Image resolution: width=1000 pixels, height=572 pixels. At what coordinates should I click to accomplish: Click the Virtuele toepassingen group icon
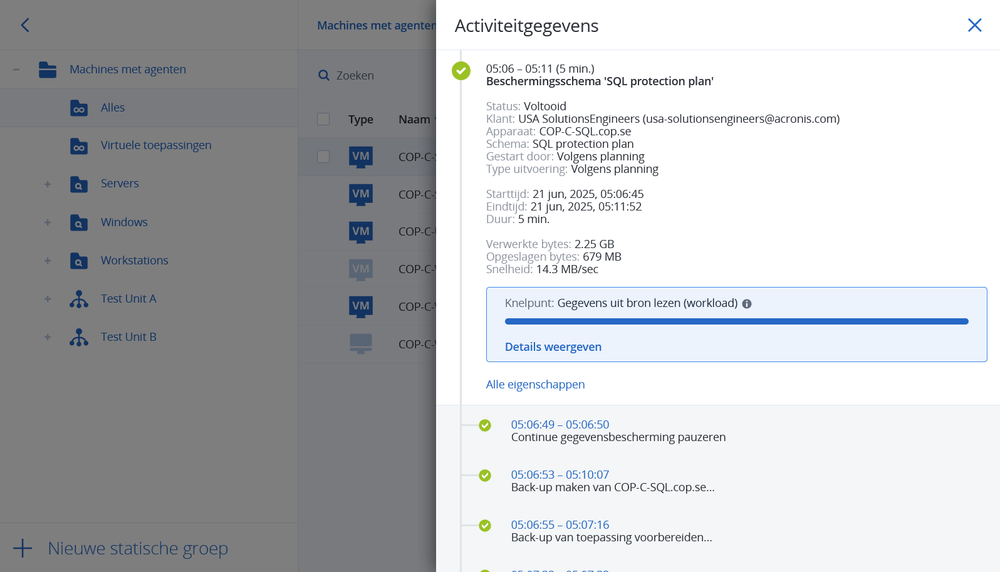tap(78, 145)
